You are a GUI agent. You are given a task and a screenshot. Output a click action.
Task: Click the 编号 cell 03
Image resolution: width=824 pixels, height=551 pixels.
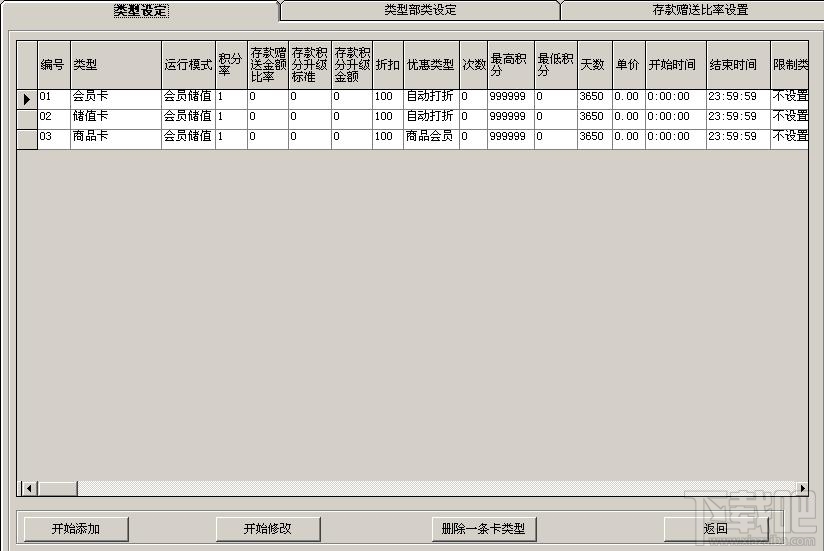pos(54,137)
